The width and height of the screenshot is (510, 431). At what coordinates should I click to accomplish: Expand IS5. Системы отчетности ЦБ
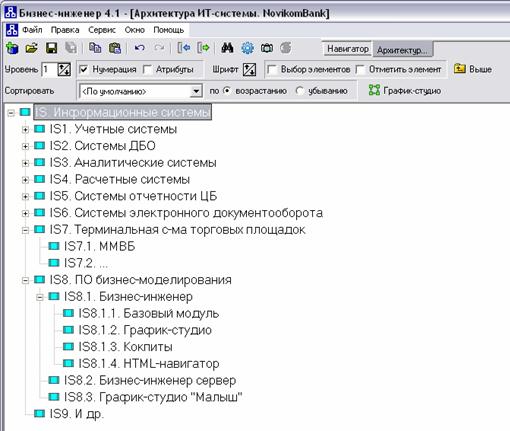click(x=25, y=197)
